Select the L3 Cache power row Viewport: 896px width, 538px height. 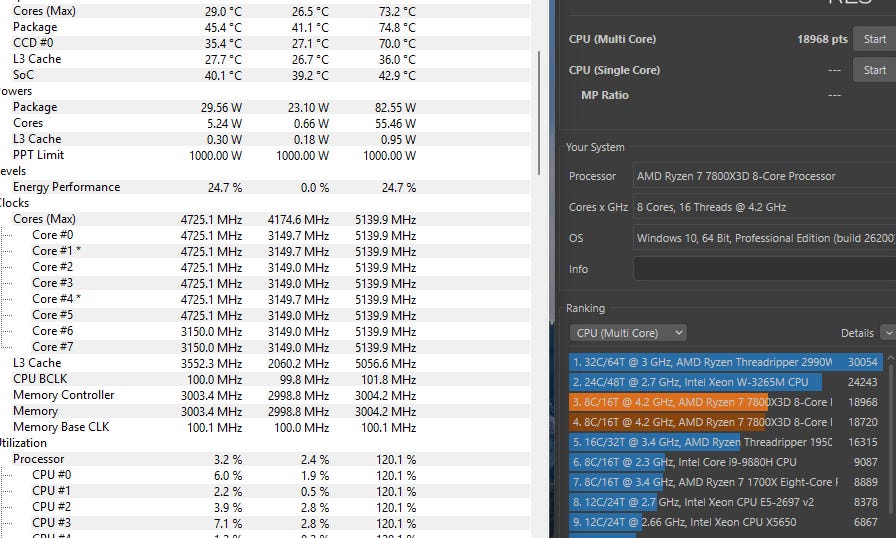tap(265, 139)
